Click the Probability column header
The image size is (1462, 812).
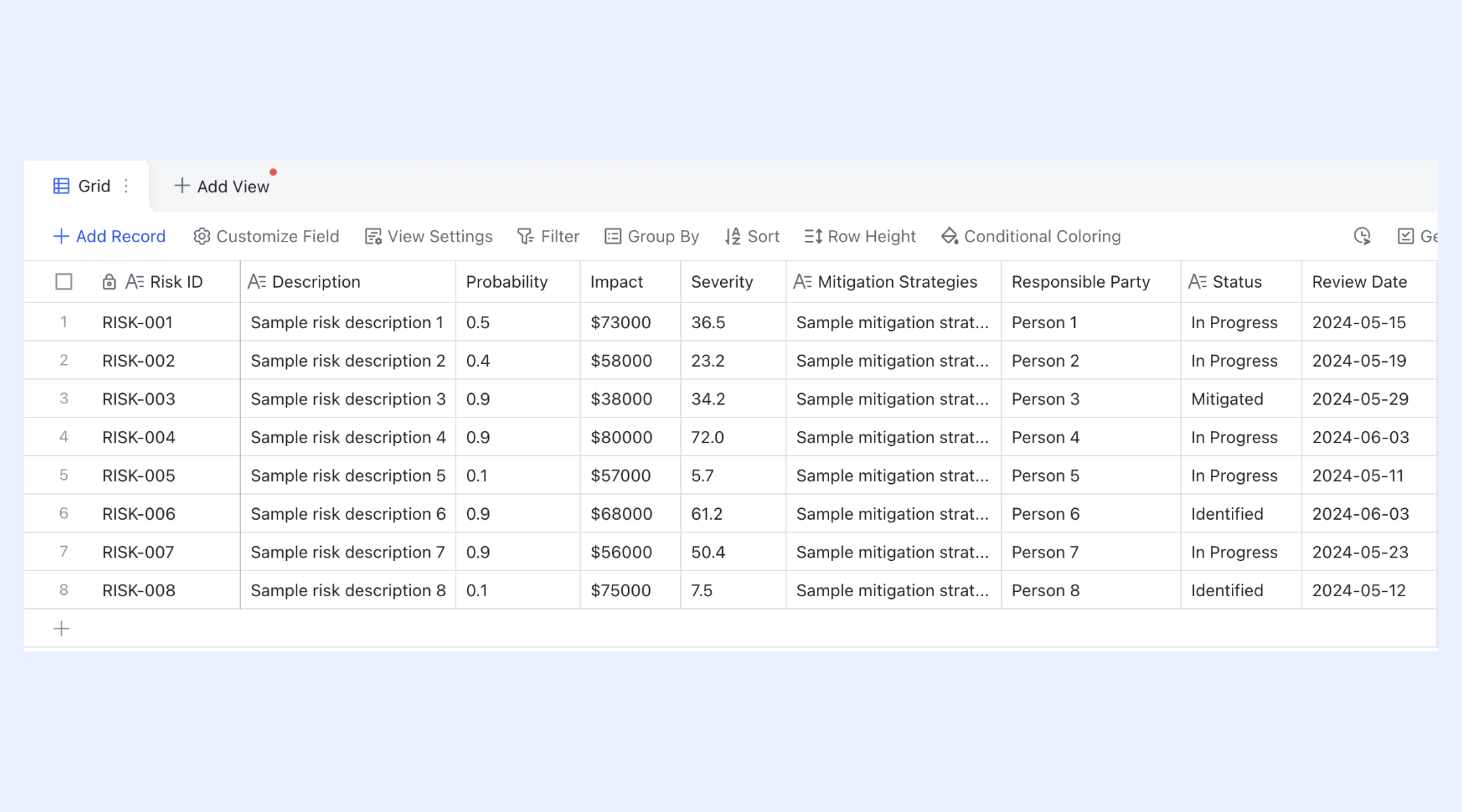[x=518, y=281]
